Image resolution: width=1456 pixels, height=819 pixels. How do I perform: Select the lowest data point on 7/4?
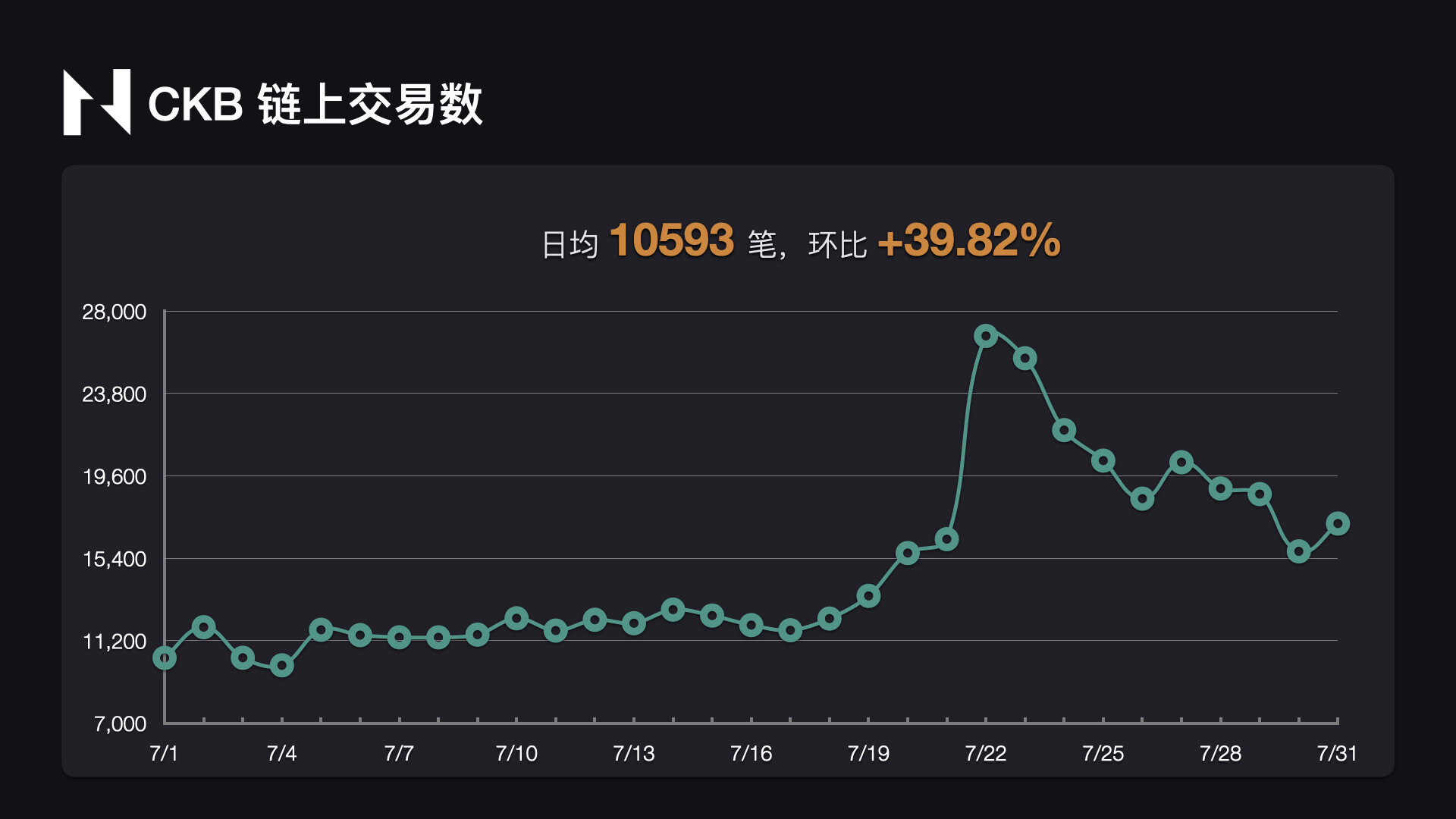tap(282, 666)
